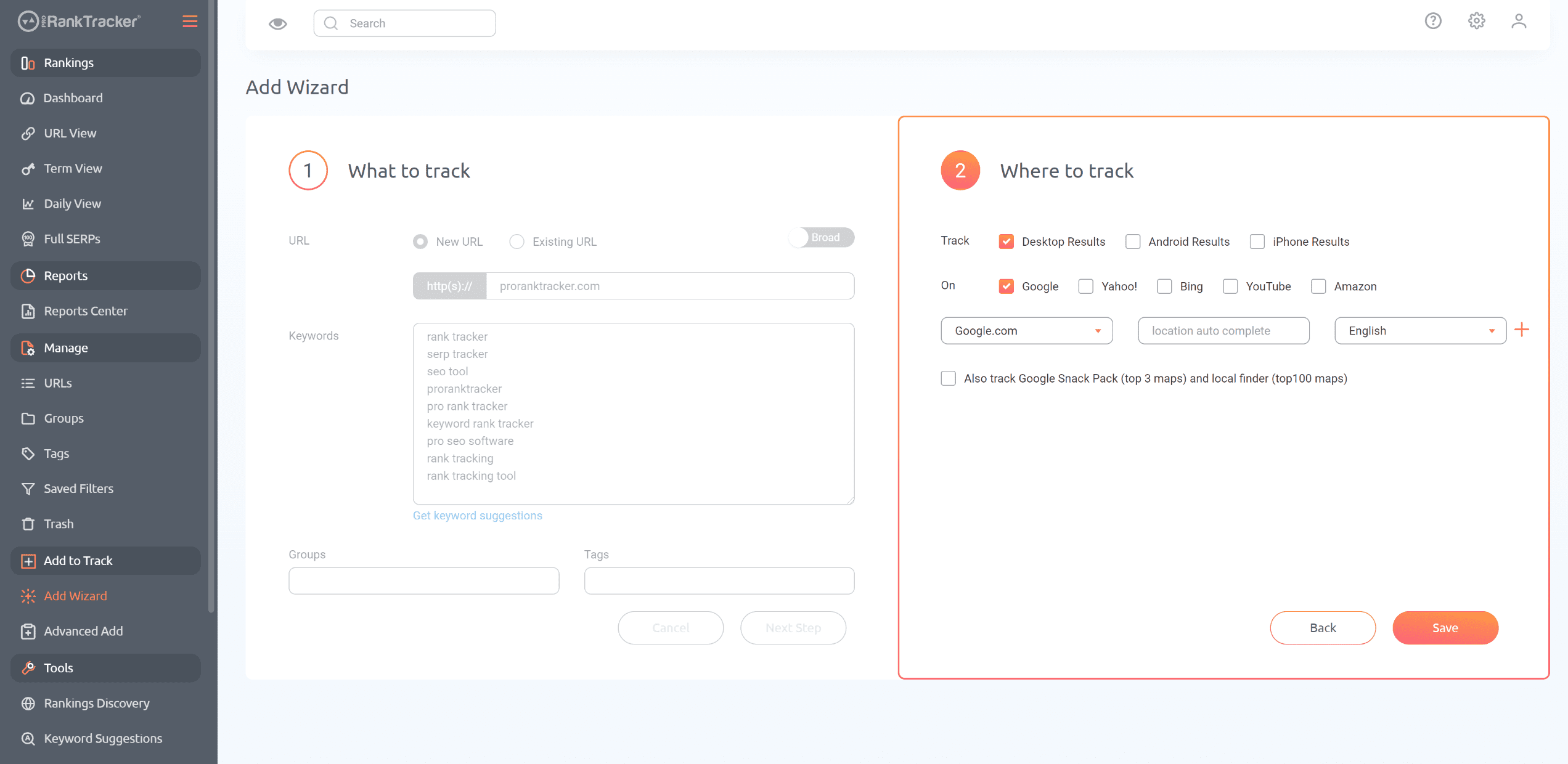Click the eye preview icon near the search bar

point(277,23)
